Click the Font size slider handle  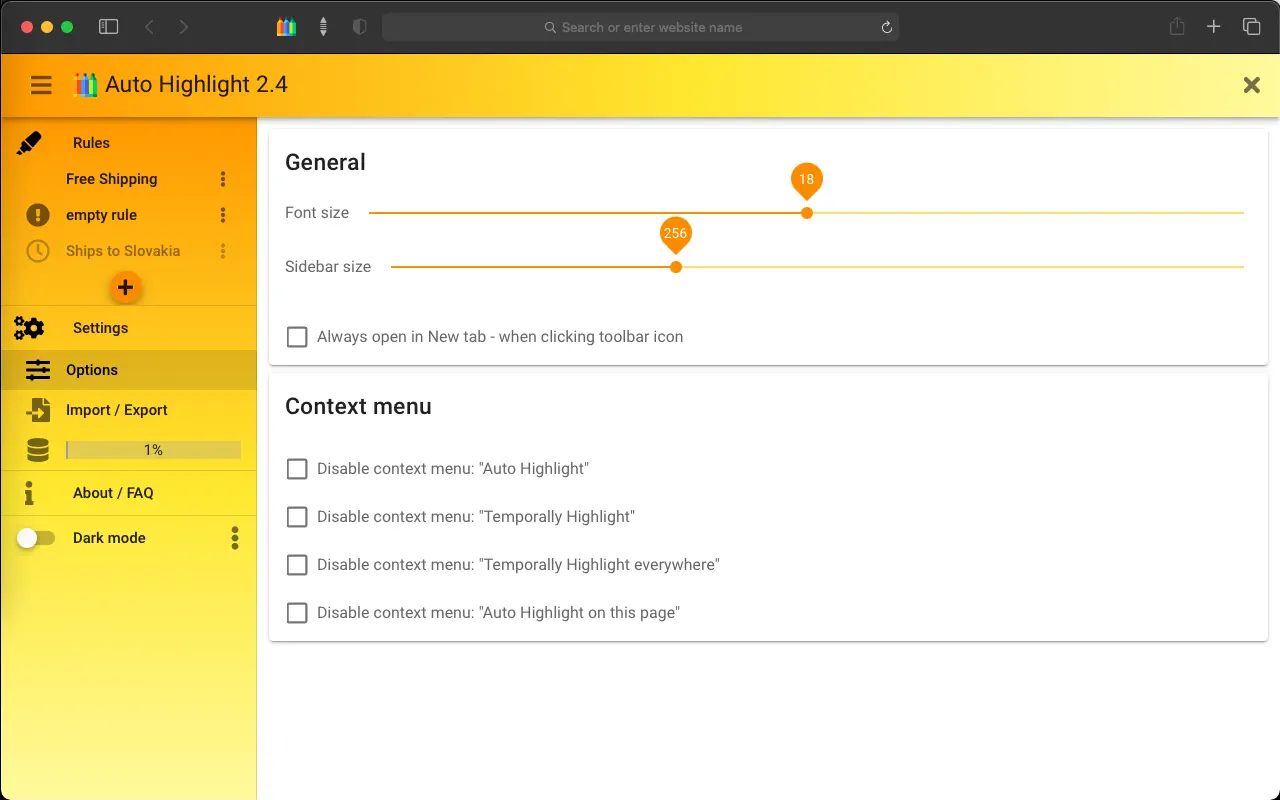pyautogui.click(x=807, y=213)
